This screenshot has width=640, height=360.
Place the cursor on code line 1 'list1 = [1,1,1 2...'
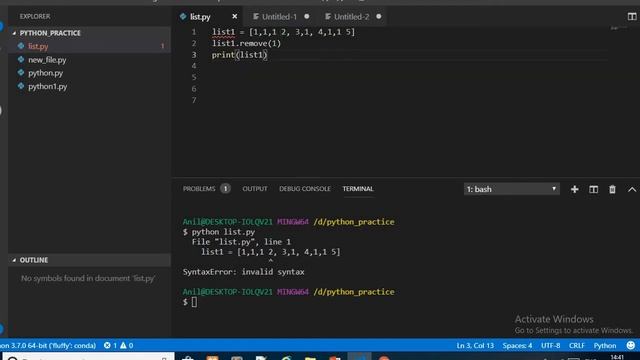click(x=283, y=32)
